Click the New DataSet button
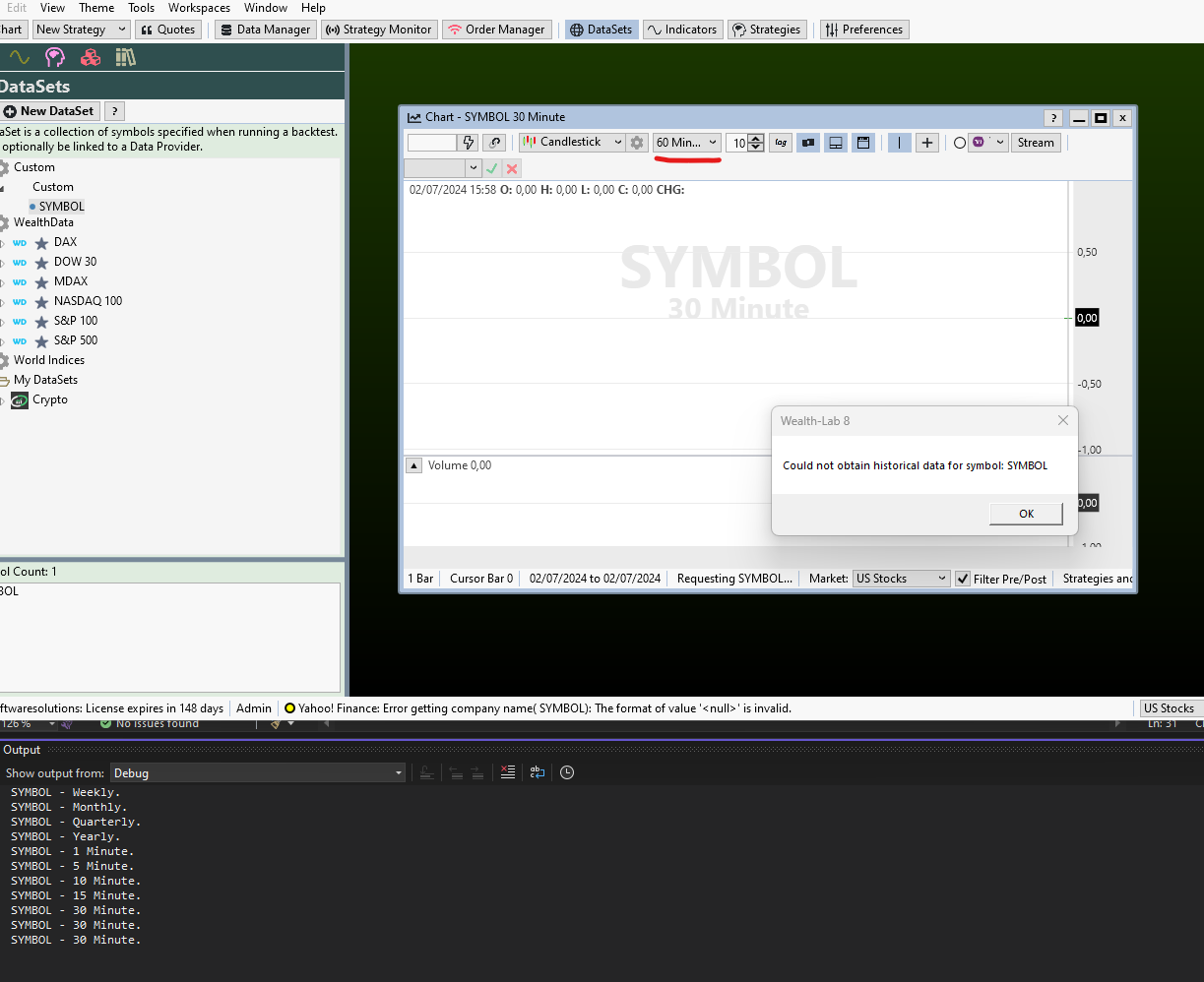This screenshot has width=1204, height=982. pyautogui.click(x=50, y=111)
